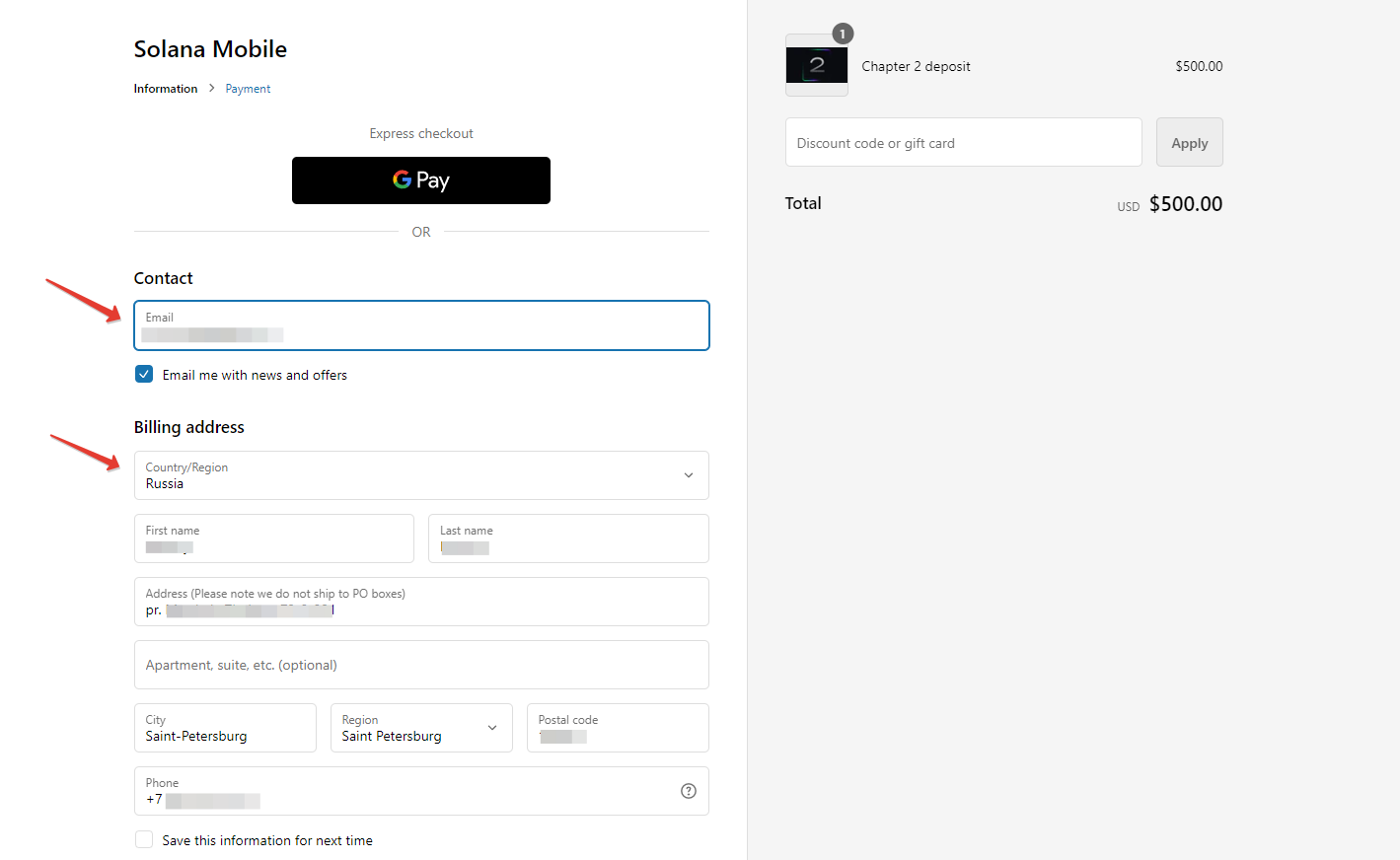Click the Solana Mobile store title
This screenshot has height=860, width=1400.
pos(210,49)
